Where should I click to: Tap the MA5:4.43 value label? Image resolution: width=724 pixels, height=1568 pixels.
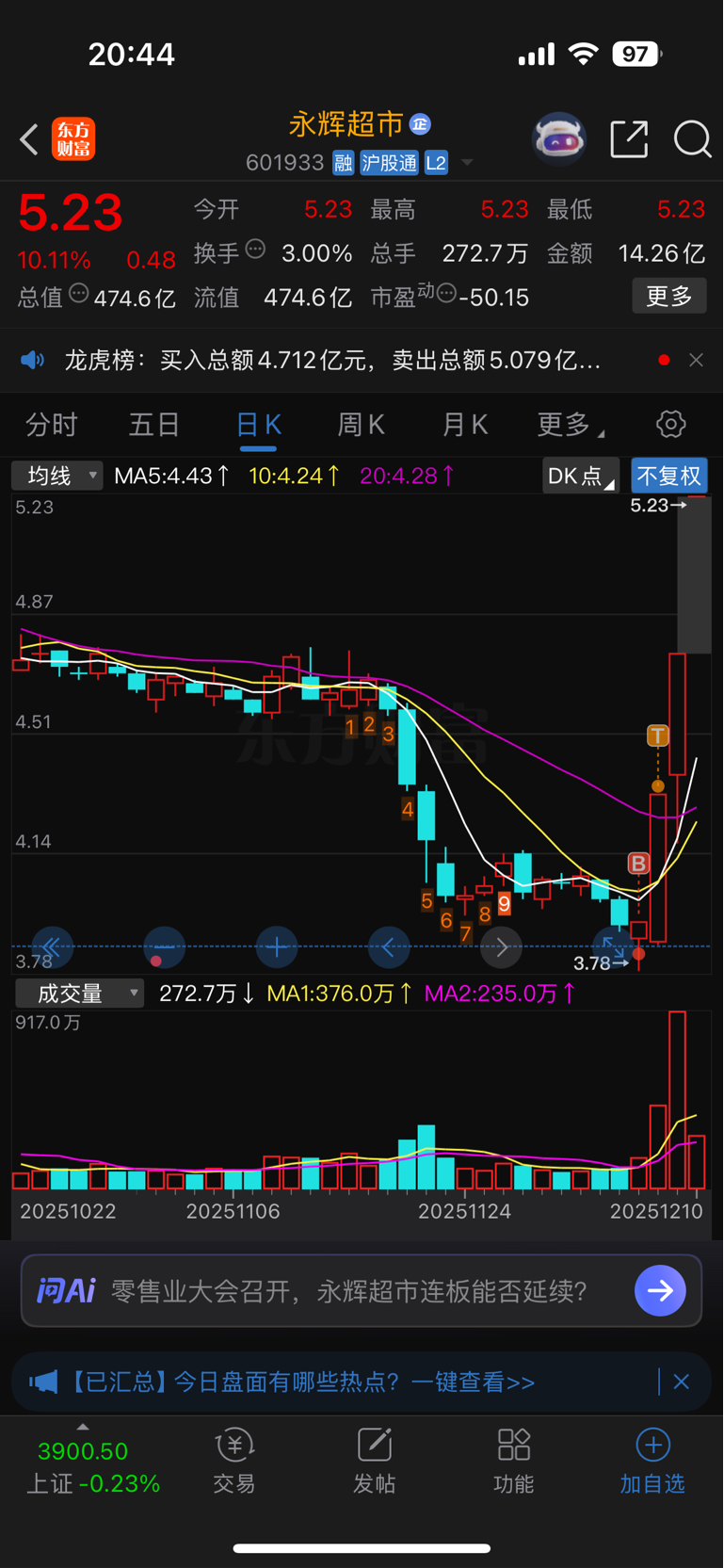[x=172, y=476]
